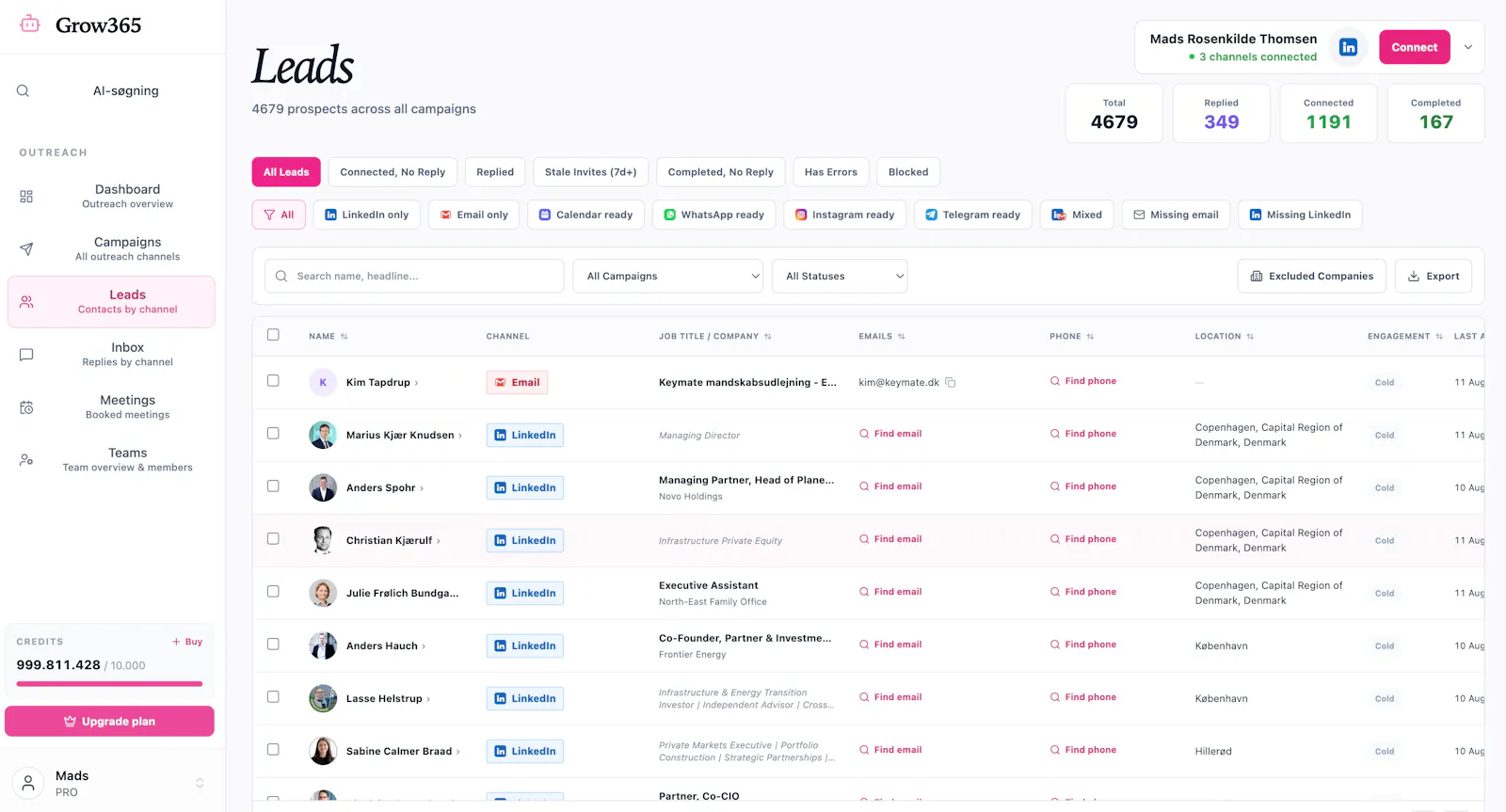Switch to Completed, No Reply tab
The image size is (1506, 812).
[721, 172]
